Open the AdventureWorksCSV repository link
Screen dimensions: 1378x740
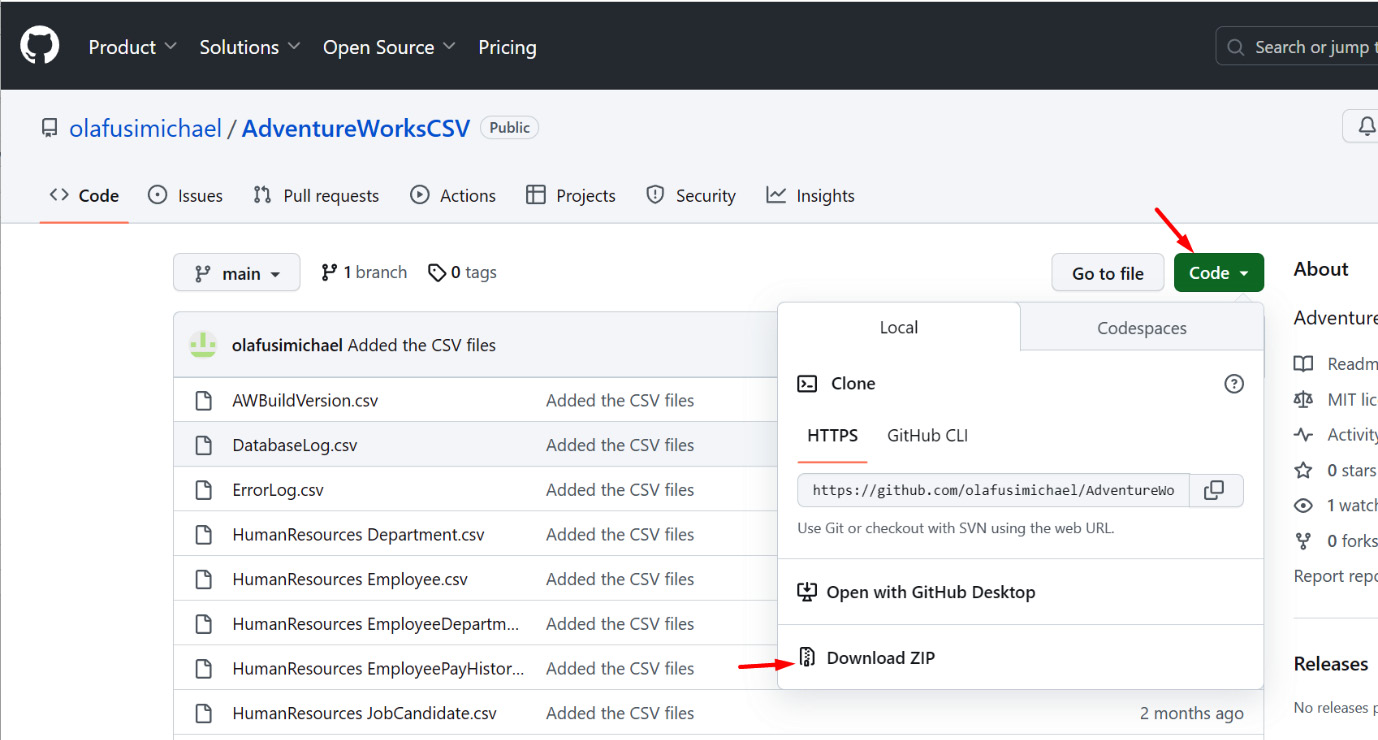(x=356, y=128)
